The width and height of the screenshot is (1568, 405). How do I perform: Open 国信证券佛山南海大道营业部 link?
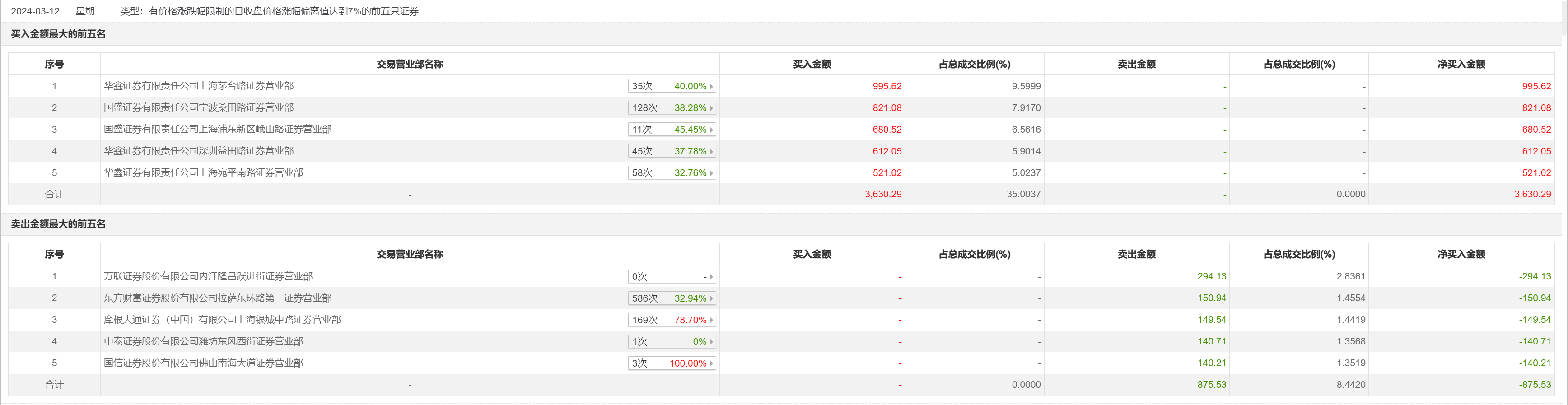[203, 363]
